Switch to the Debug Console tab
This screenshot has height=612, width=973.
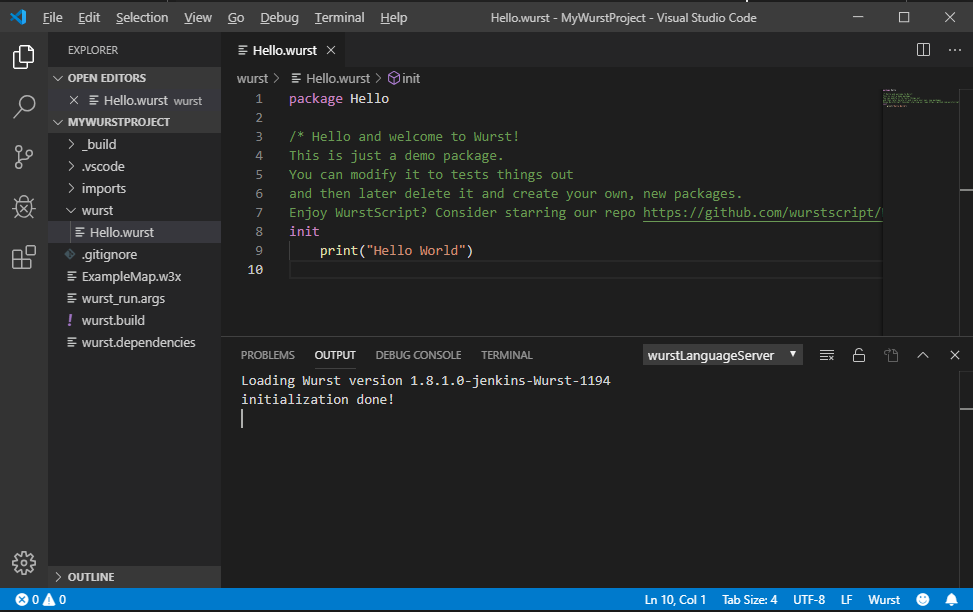click(418, 355)
